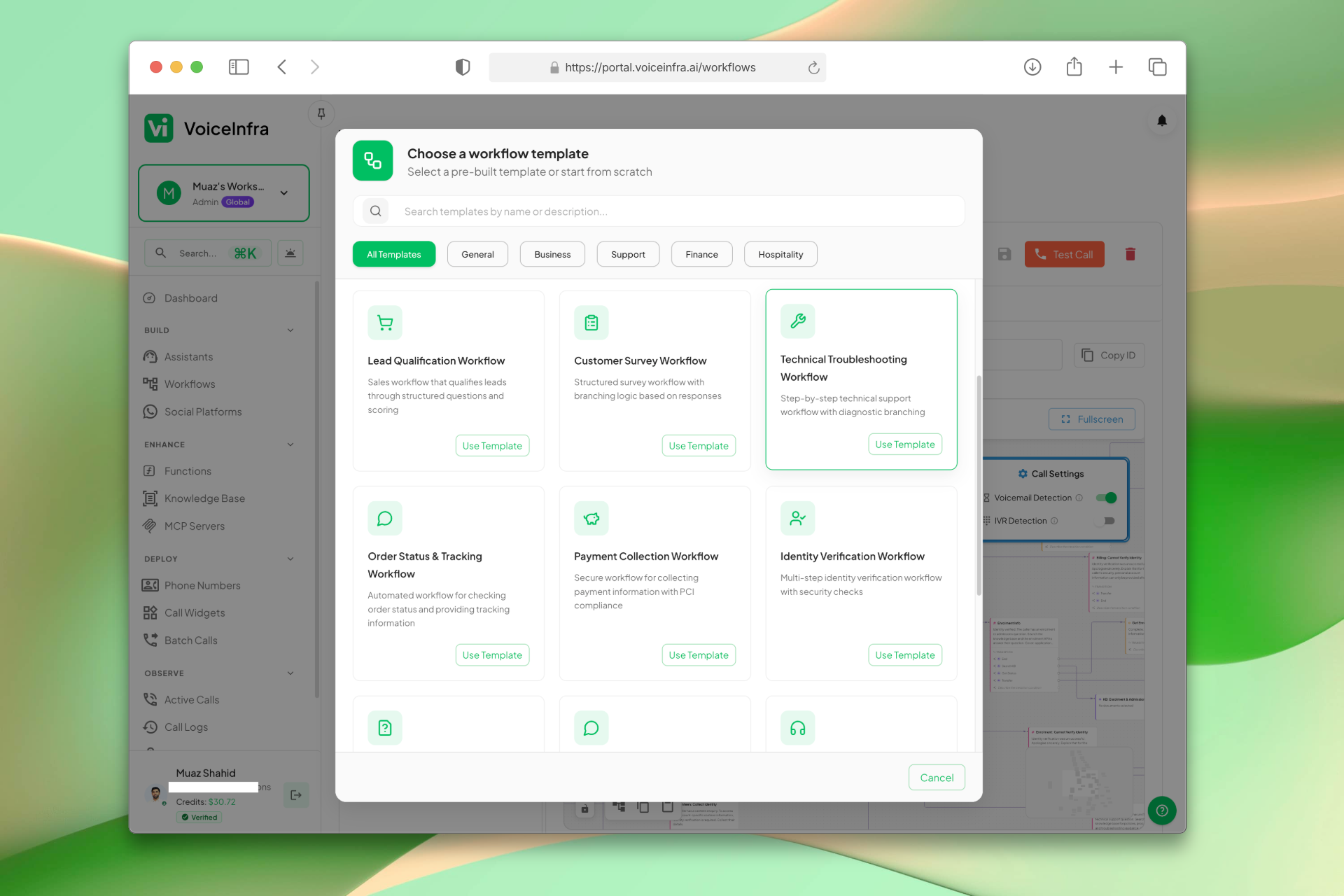Screen dimensions: 1344x896
Task: Toggle Voicemail Detection switch
Action: click(x=1106, y=498)
